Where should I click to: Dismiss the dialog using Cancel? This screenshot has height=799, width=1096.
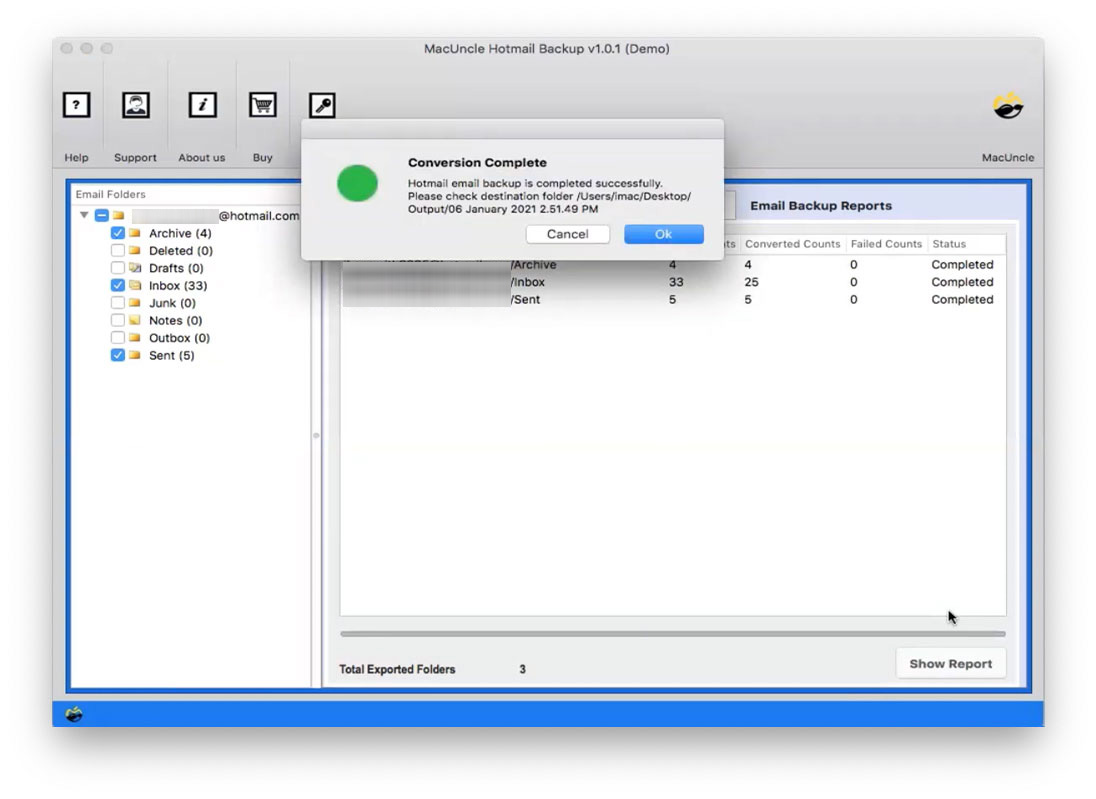[x=568, y=233]
